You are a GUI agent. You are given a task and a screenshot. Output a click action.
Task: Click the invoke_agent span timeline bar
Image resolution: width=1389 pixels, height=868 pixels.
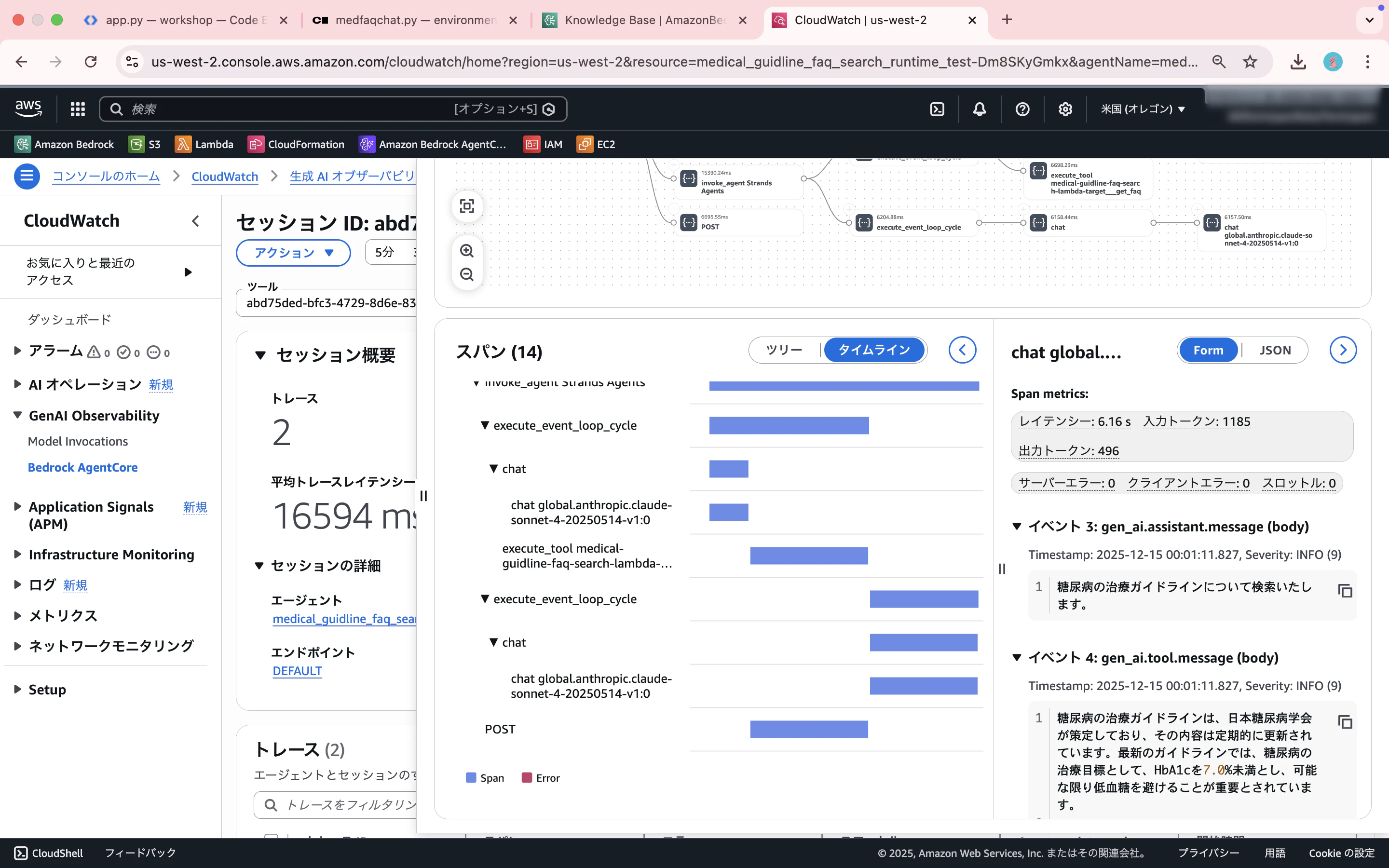pyautogui.click(x=844, y=386)
